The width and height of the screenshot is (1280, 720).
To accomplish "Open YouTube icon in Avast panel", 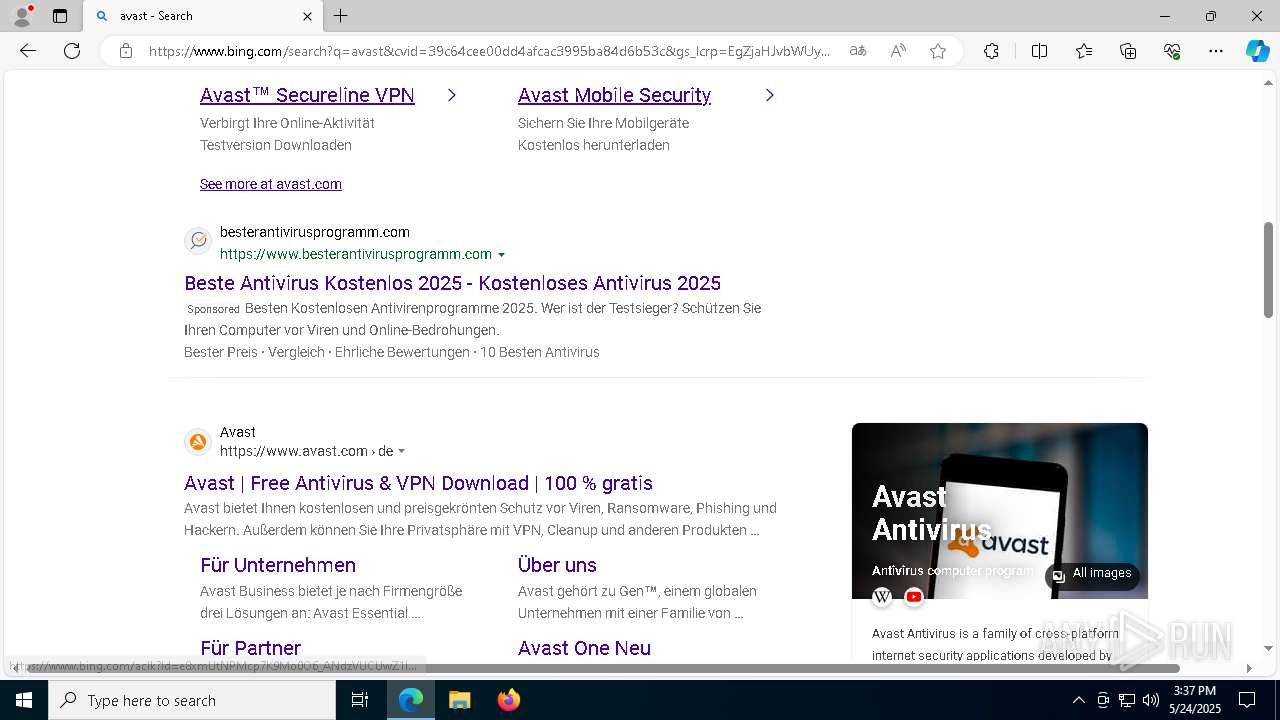I will click(x=914, y=597).
